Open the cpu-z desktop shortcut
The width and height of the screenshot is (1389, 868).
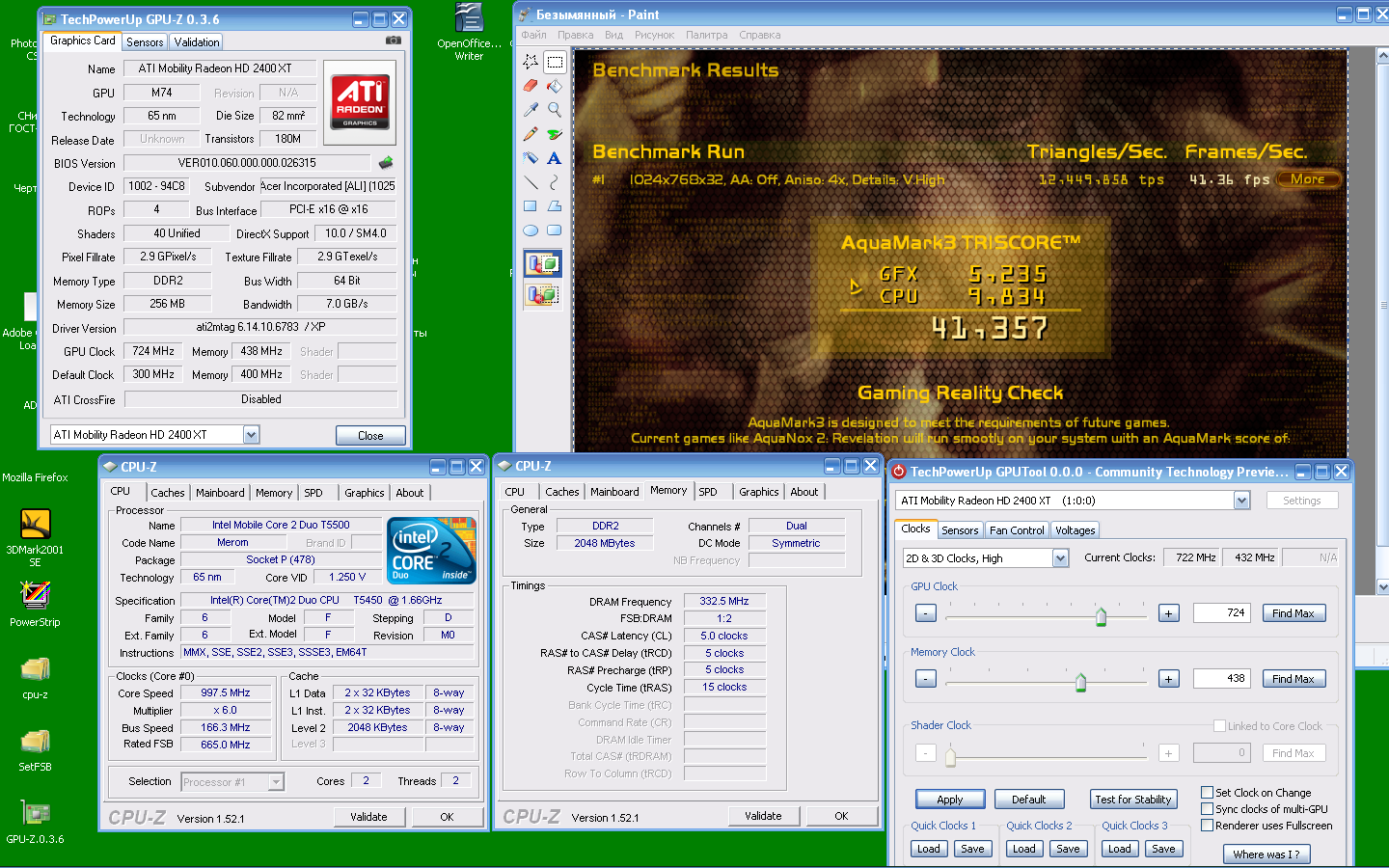tap(35, 677)
